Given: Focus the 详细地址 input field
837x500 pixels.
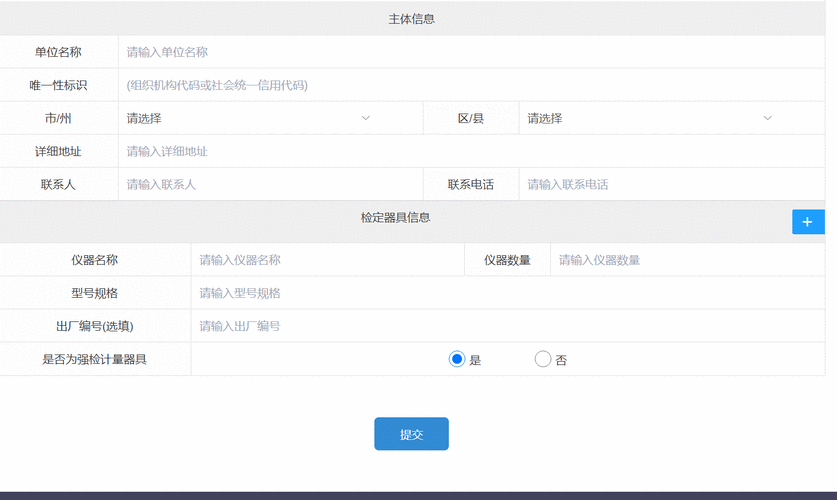Looking at the screenshot, I should [x=472, y=152].
